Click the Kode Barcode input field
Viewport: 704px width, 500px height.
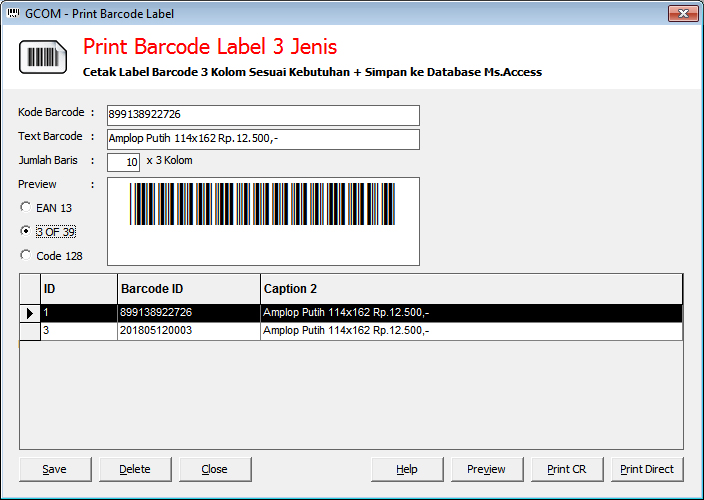(x=262, y=115)
